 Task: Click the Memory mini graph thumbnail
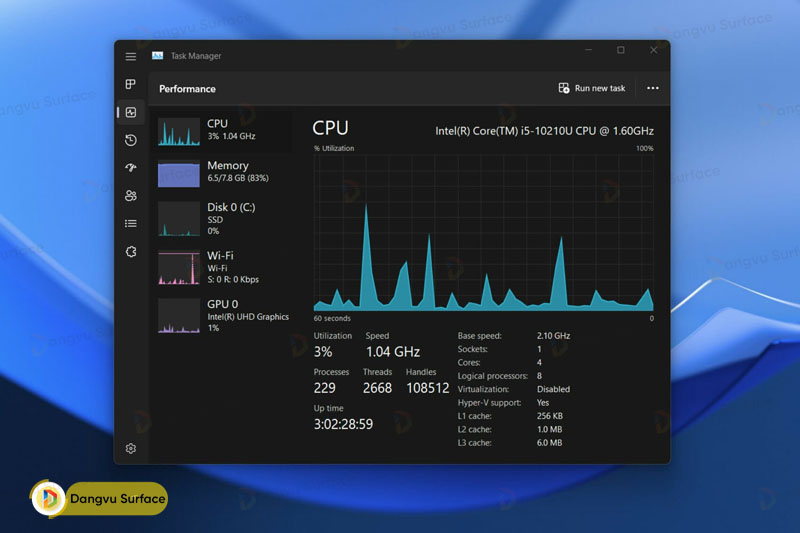(179, 173)
